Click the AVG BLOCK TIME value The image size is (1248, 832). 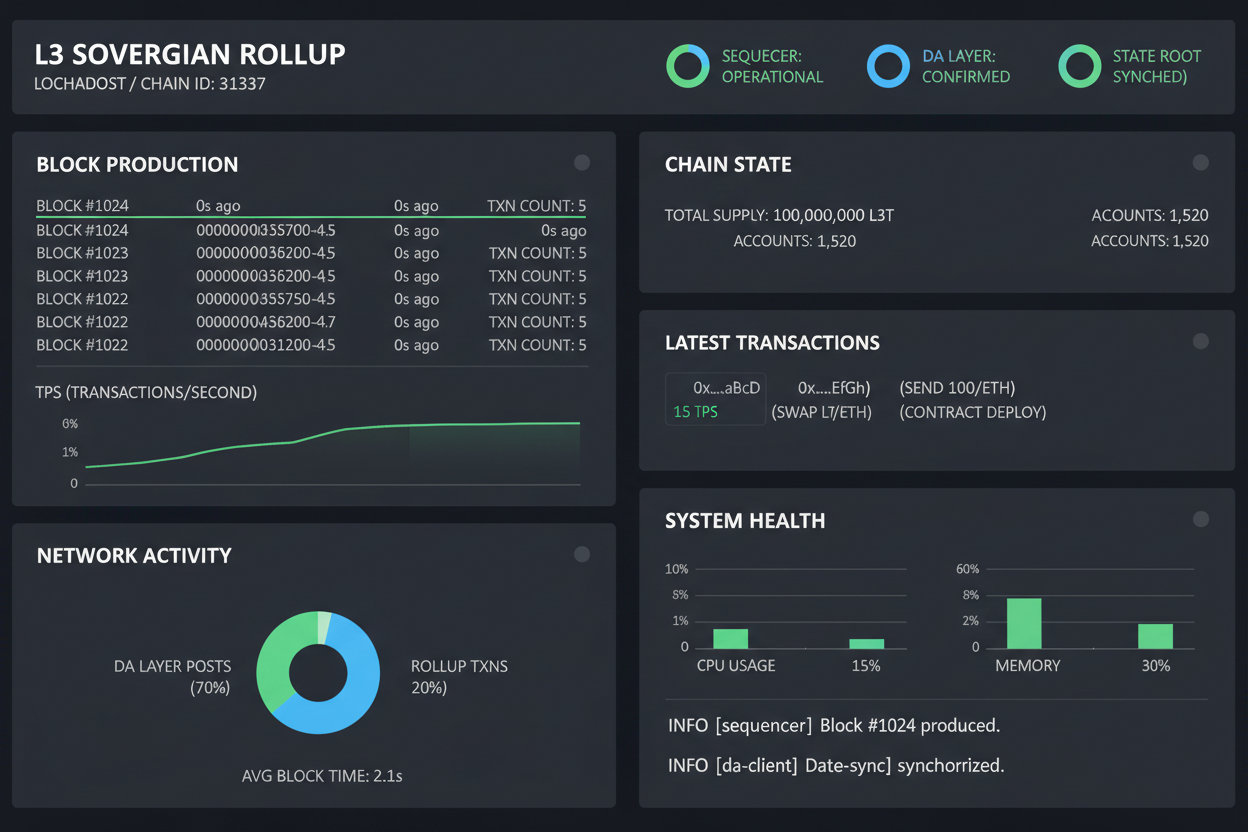320,775
